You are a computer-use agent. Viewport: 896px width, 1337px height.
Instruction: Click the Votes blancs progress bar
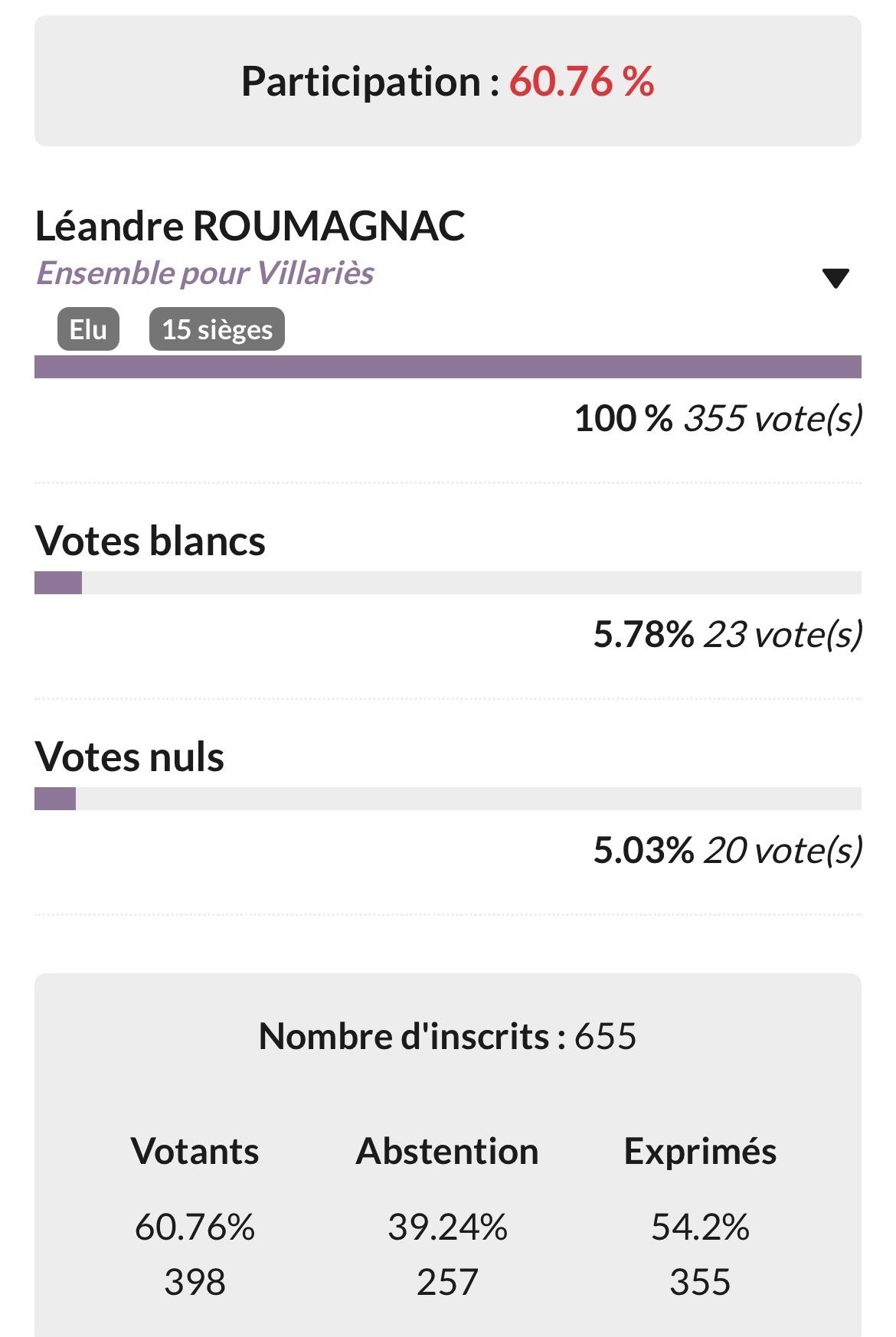coord(447,583)
